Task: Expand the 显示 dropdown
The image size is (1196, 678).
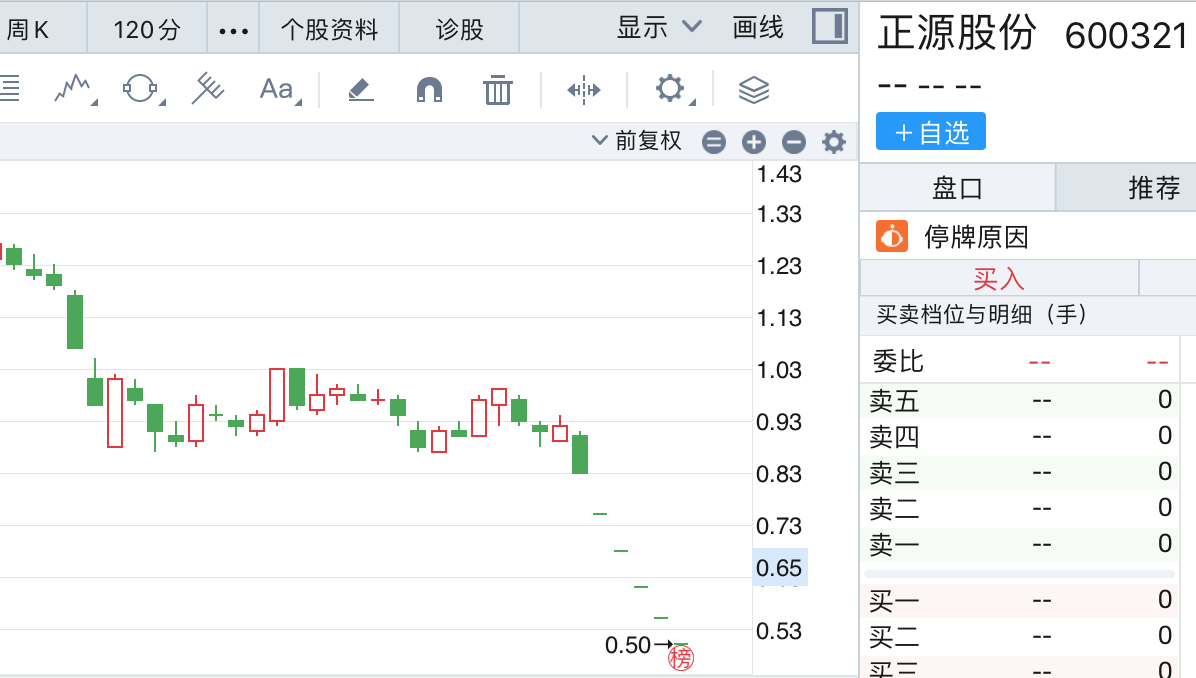Action: [659, 28]
